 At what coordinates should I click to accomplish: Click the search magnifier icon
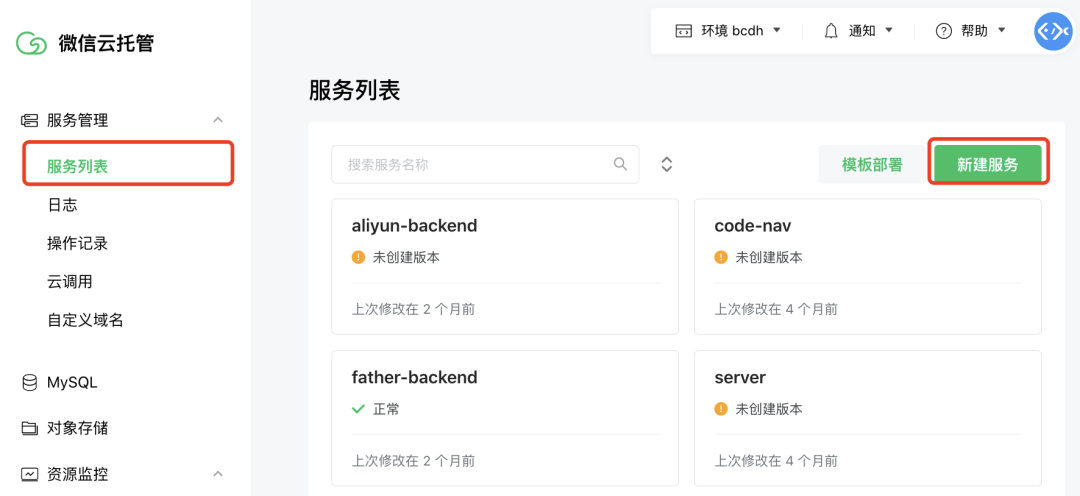click(x=620, y=164)
